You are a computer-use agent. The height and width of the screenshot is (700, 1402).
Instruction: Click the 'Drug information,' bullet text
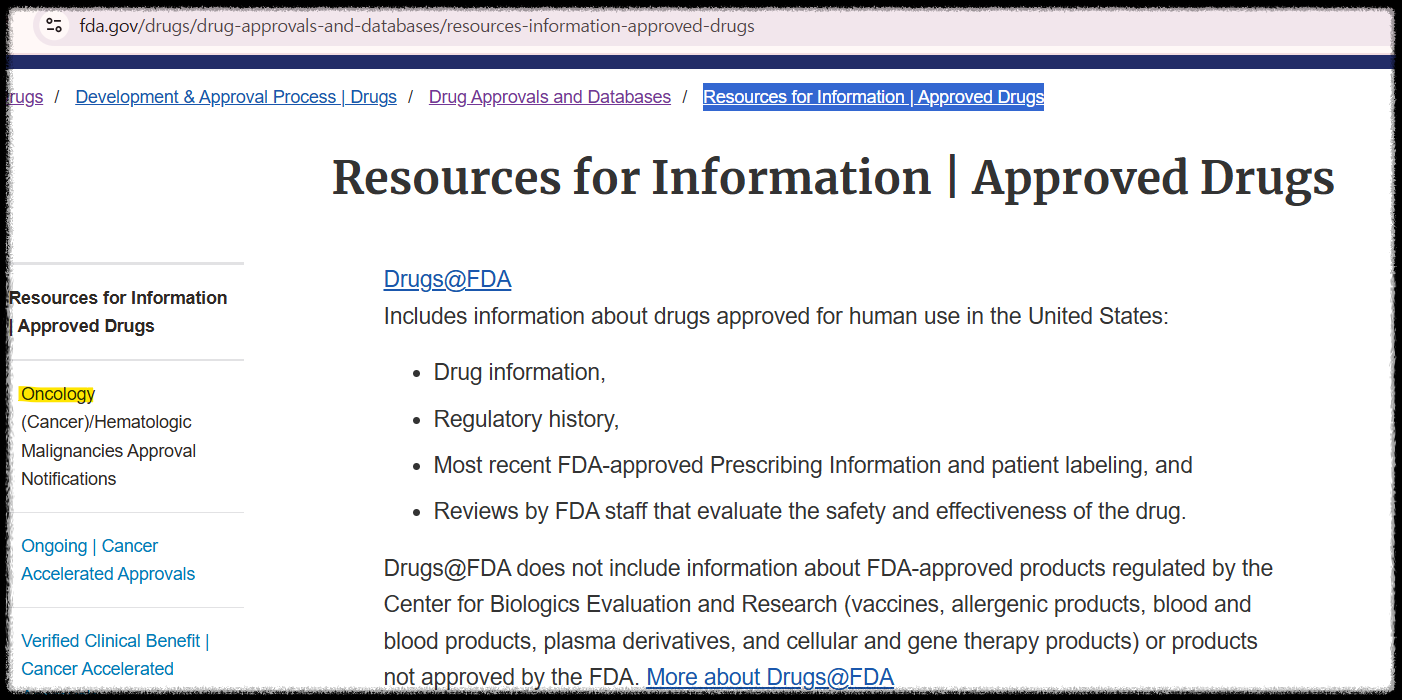click(520, 372)
